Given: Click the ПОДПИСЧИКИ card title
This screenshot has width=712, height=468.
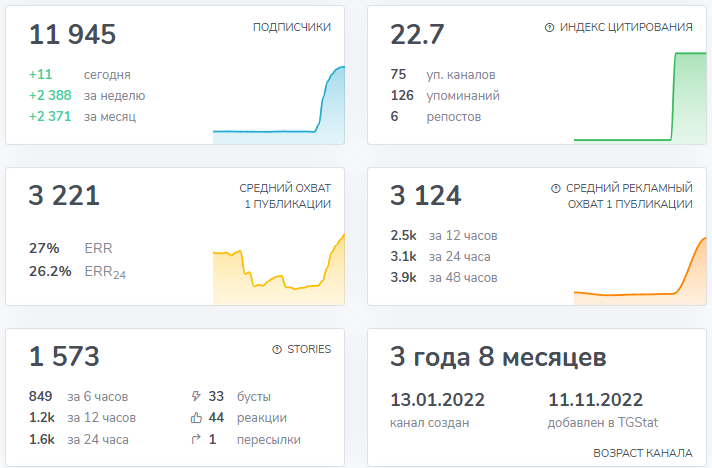Looking at the screenshot, I should point(291,28).
